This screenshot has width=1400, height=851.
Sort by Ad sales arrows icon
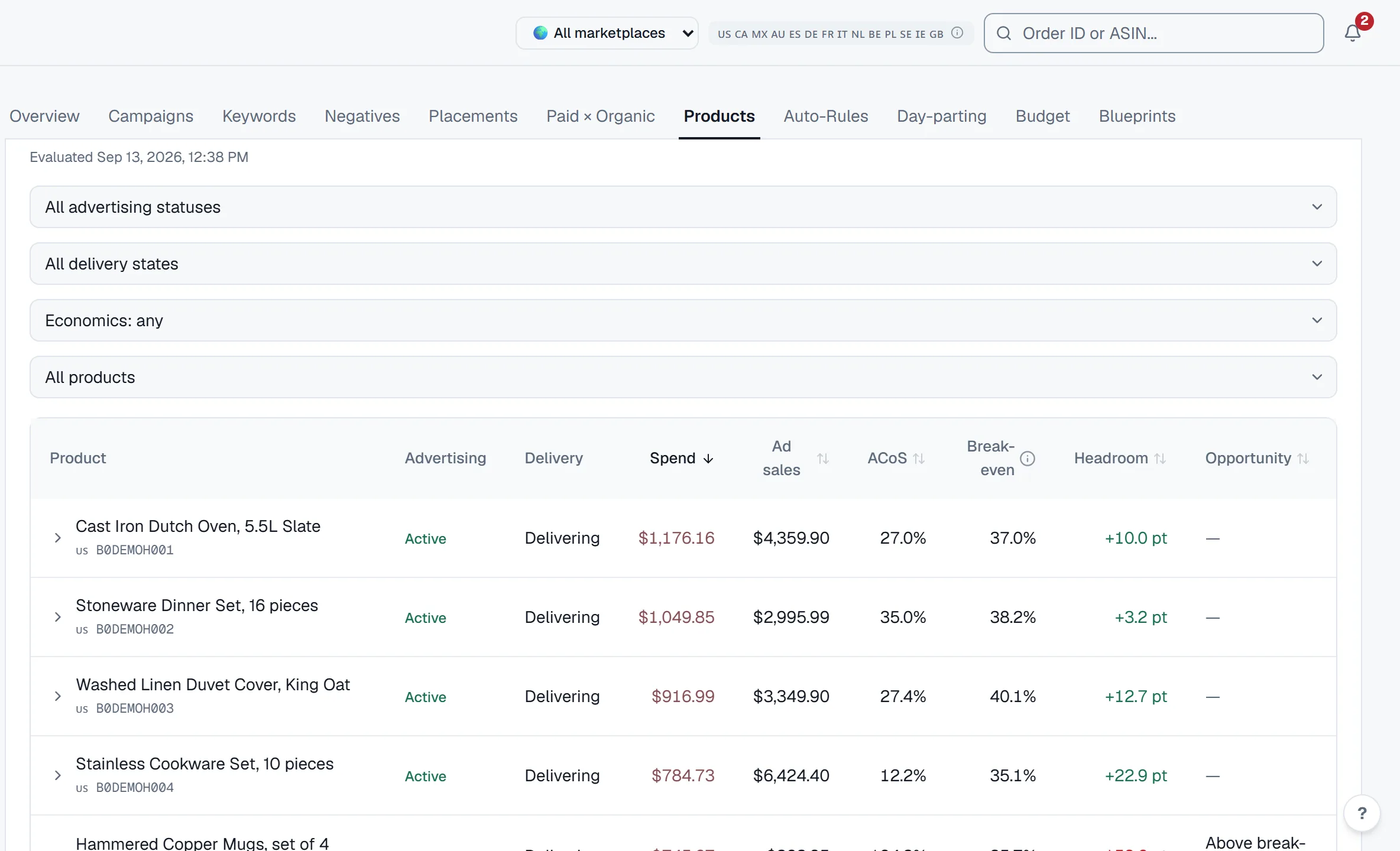click(x=823, y=458)
